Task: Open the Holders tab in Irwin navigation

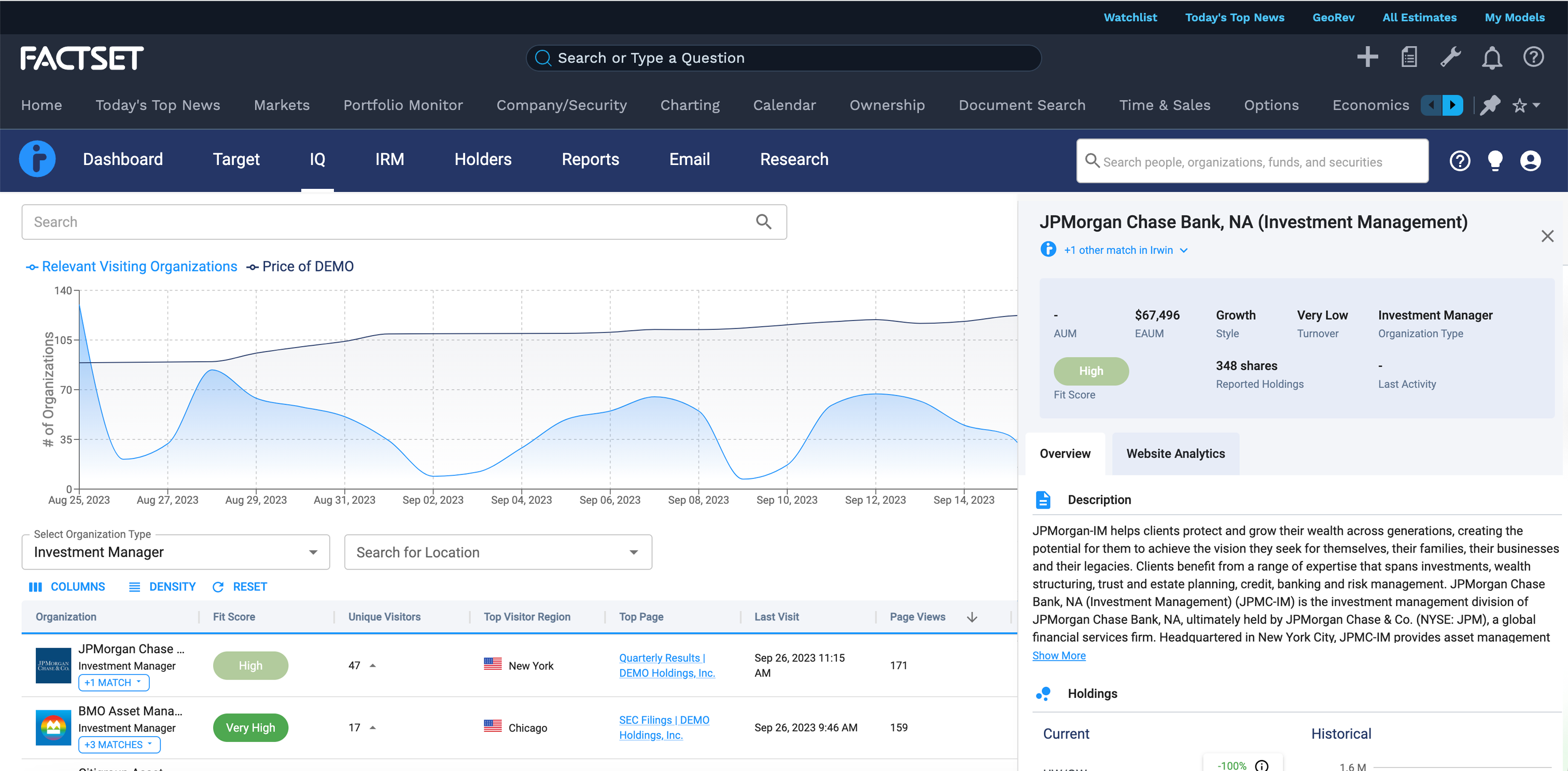Action: [x=483, y=160]
